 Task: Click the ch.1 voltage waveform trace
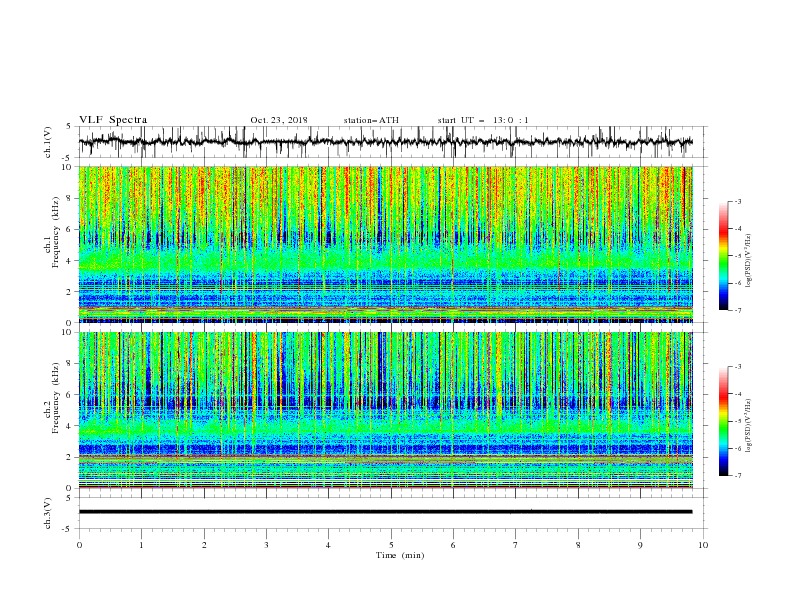[386, 141]
